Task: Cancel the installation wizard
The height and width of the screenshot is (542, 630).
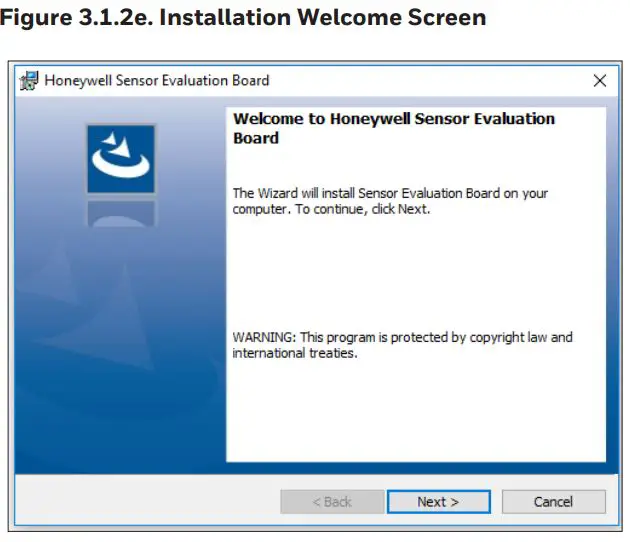Action: (553, 501)
